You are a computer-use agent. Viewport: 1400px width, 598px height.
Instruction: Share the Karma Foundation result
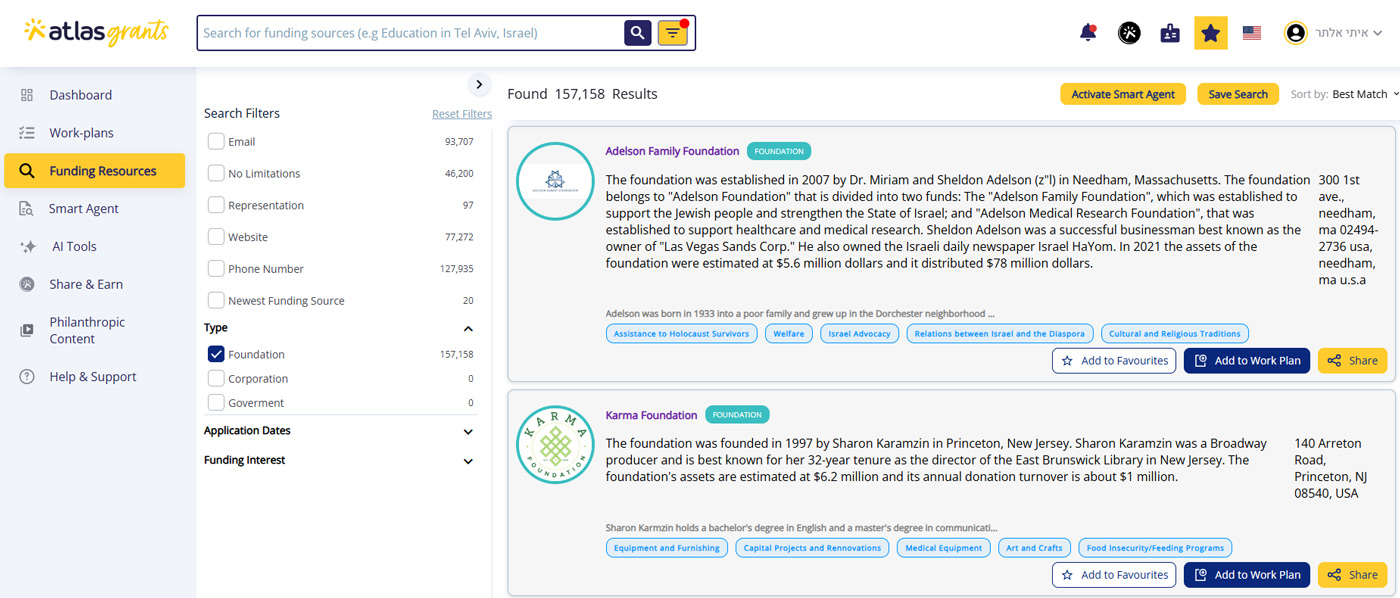[x=1353, y=575]
